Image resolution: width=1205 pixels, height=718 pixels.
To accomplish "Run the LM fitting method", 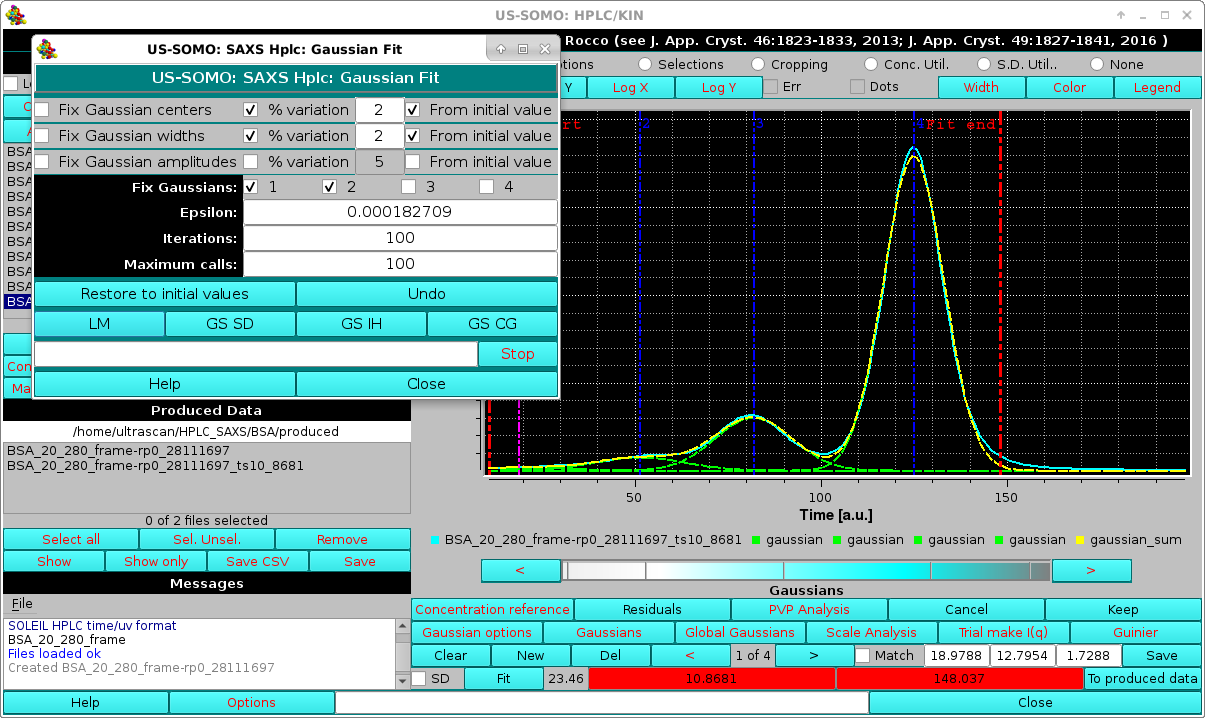I will [x=99, y=323].
